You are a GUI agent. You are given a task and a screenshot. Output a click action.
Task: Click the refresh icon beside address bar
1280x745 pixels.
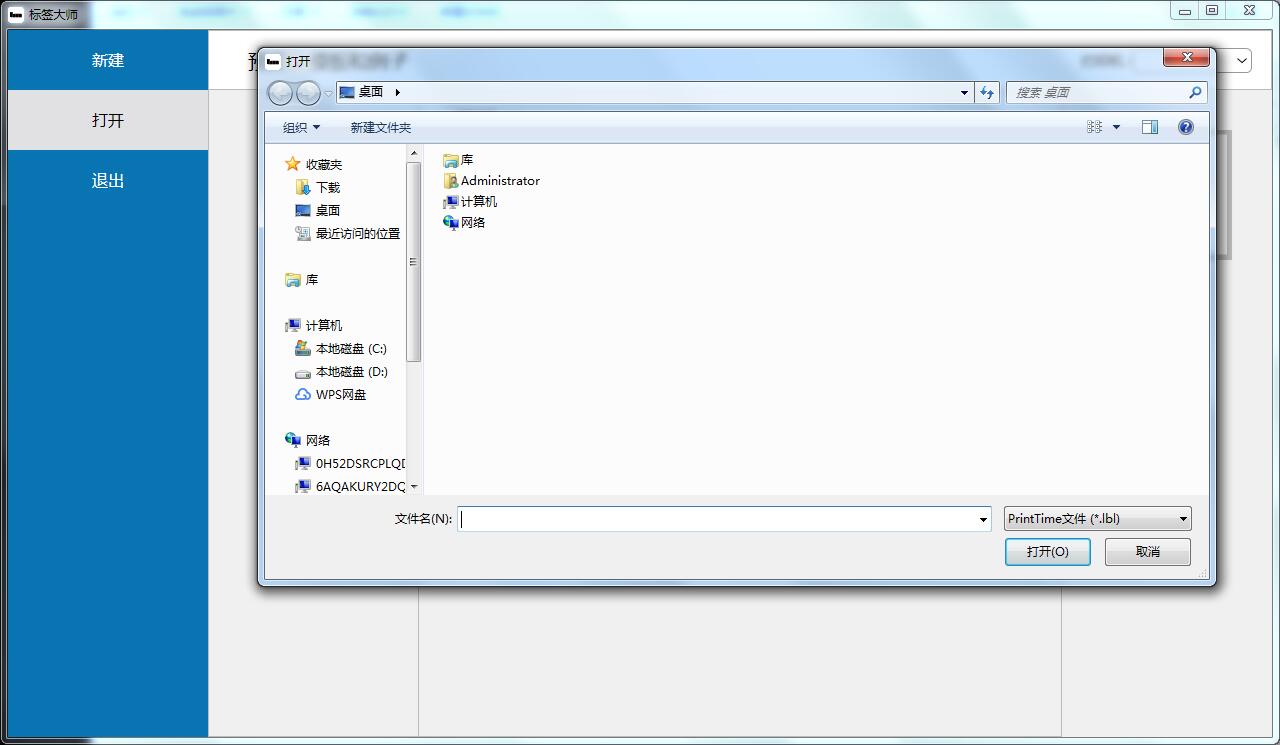[987, 92]
